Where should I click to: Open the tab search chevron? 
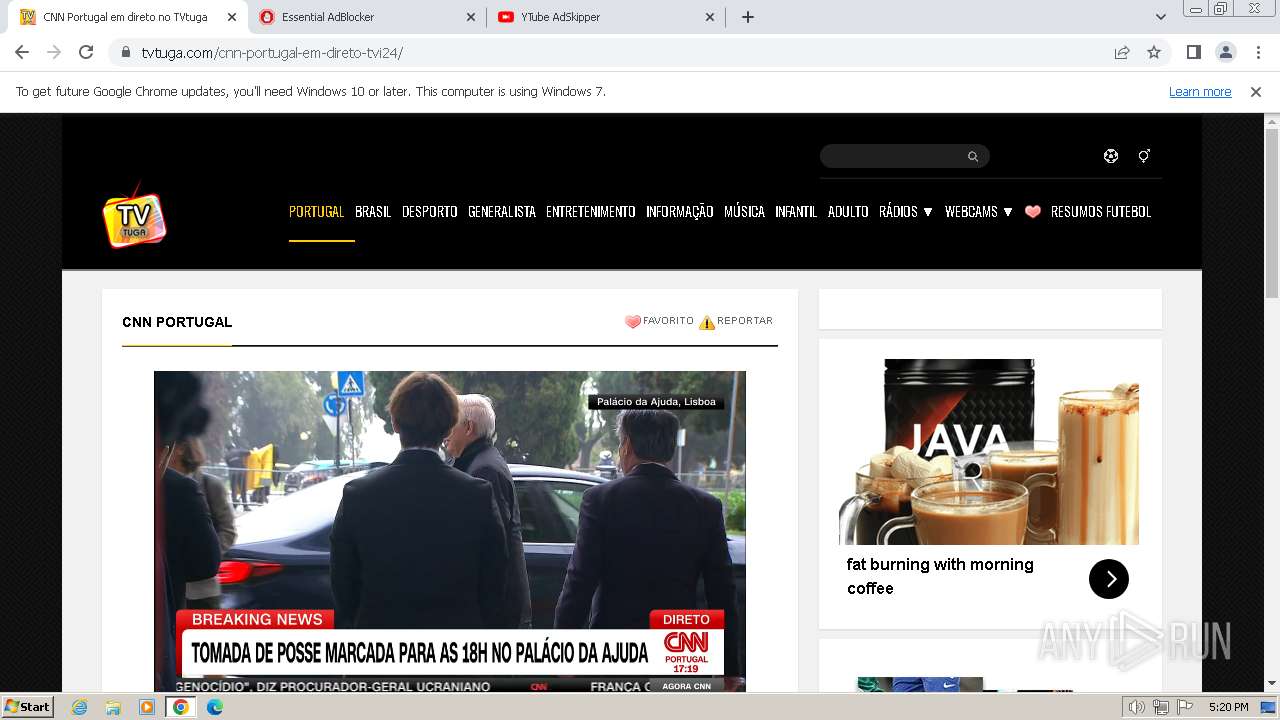[x=1161, y=17]
